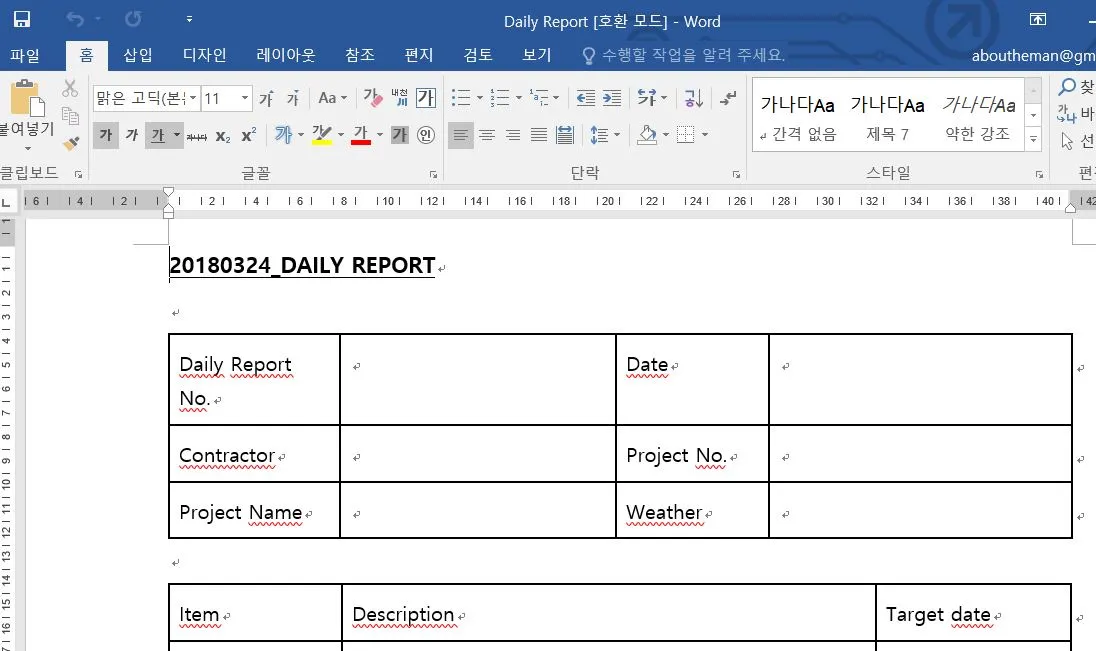Click the 수행할 작업을 알려 주세요 search box

click(x=685, y=55)
